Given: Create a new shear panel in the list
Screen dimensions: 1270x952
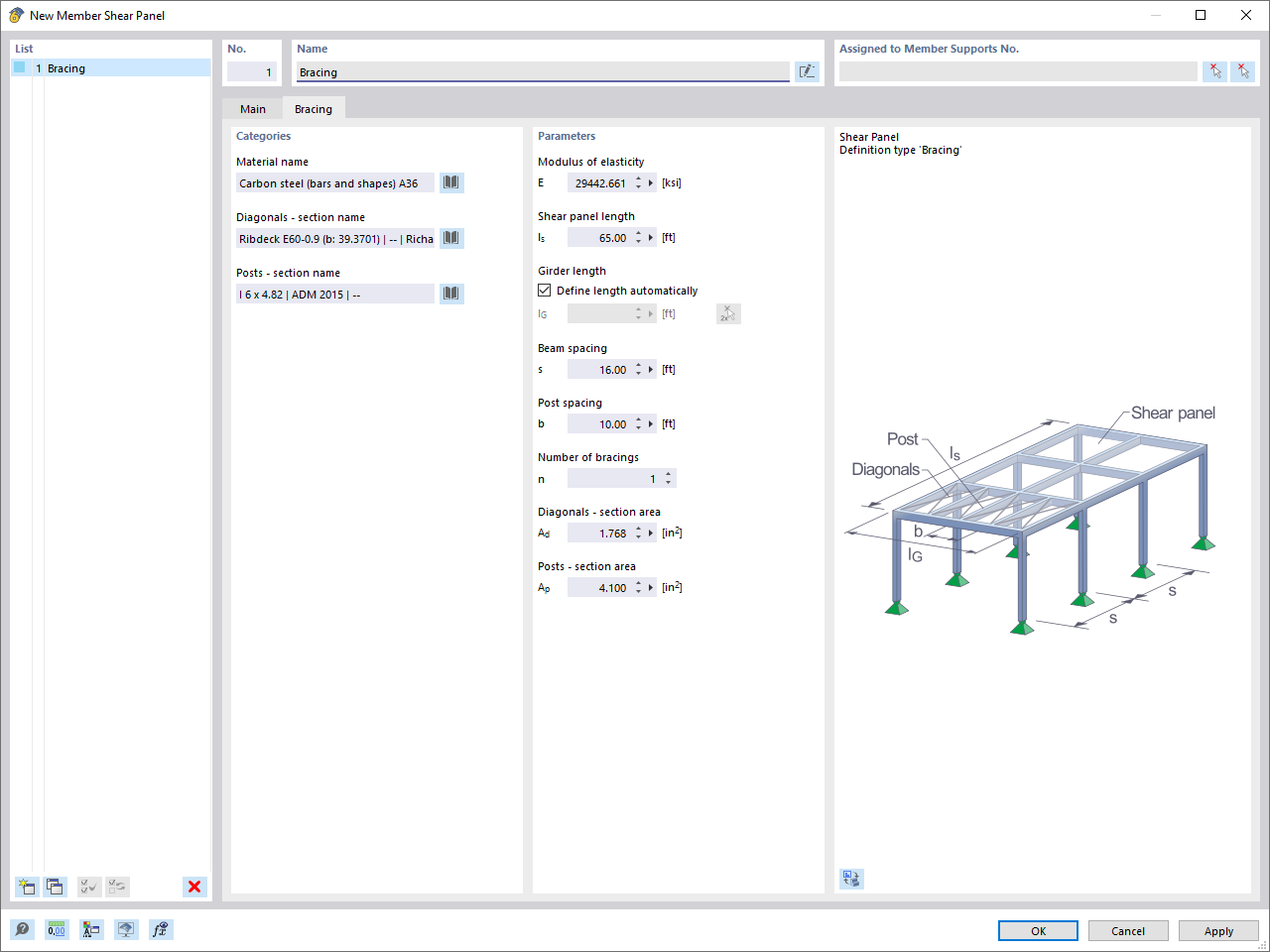Looking at the screenshot, I should (26, 887).
